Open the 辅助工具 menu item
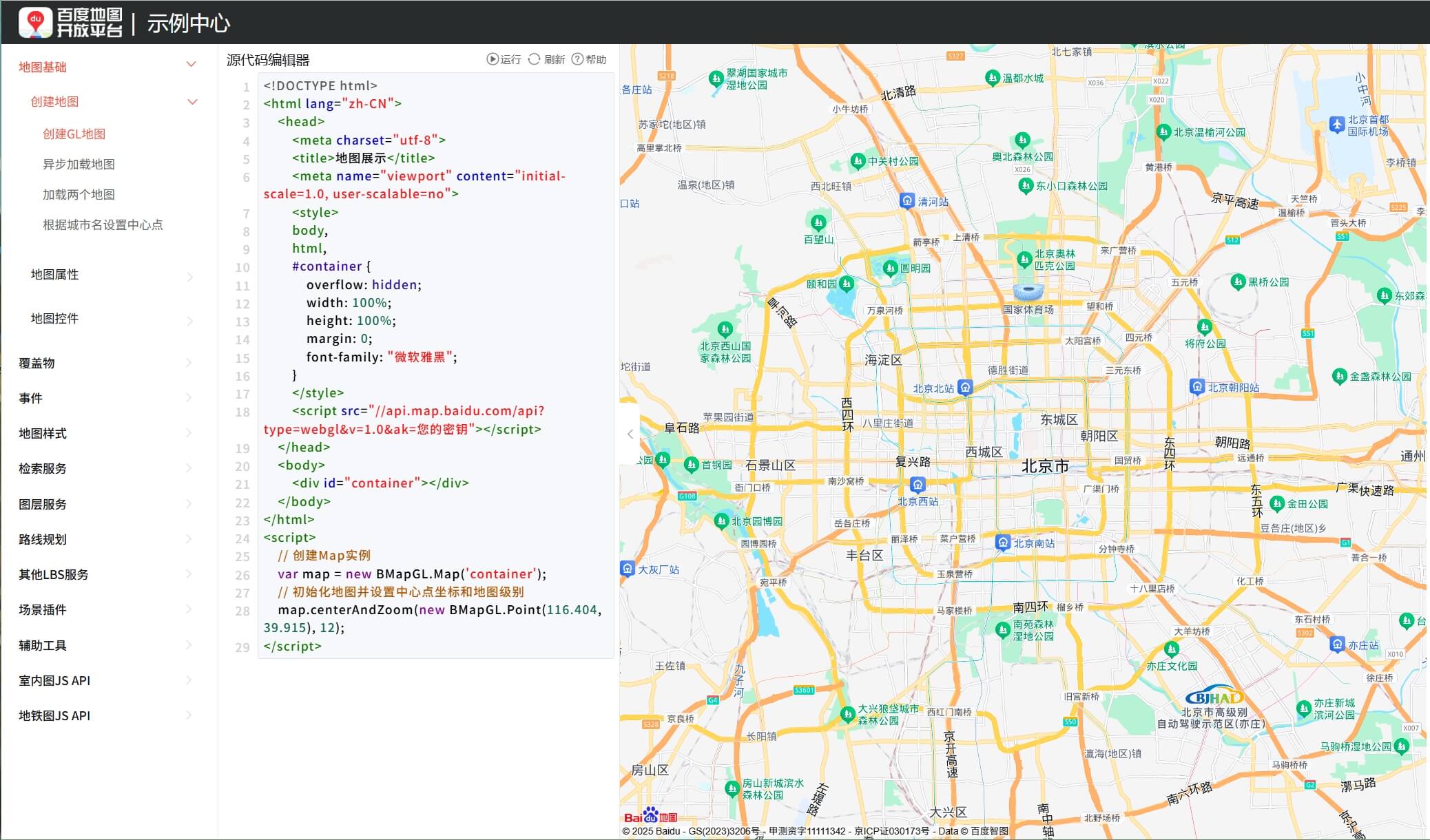 (43, 646)
